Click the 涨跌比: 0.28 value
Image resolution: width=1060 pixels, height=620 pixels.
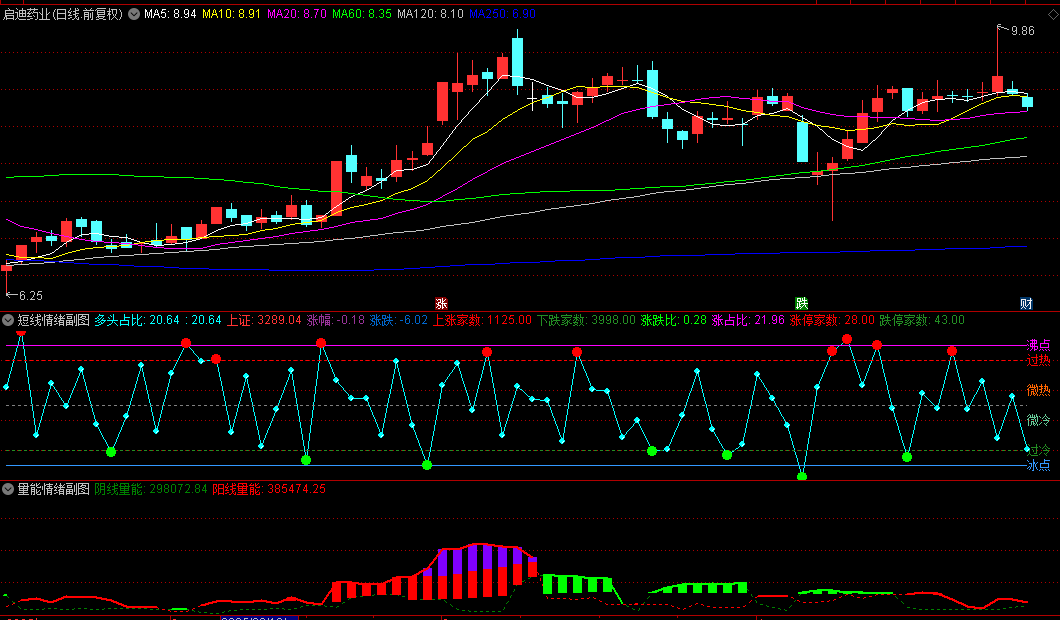(x=673, y=320)
